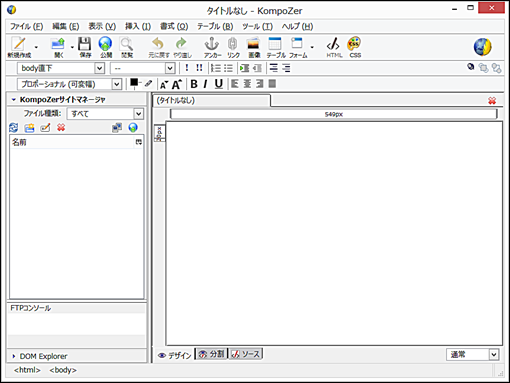Open the 通常 view mode dropdown
Screen dimensions: 510x383
click(472, 354)
